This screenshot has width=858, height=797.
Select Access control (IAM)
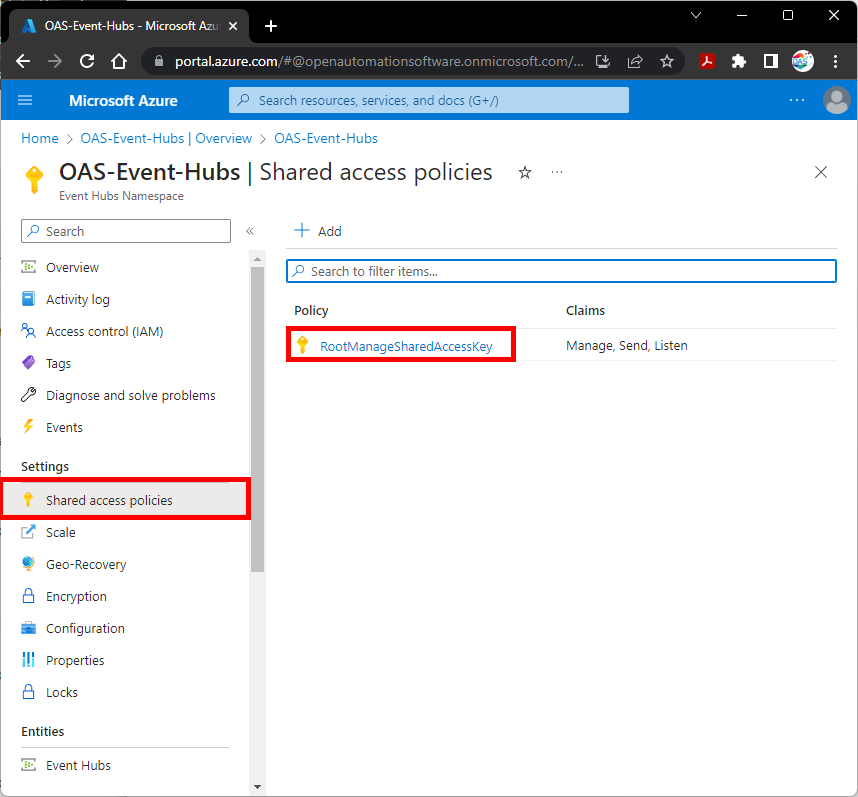104,331
